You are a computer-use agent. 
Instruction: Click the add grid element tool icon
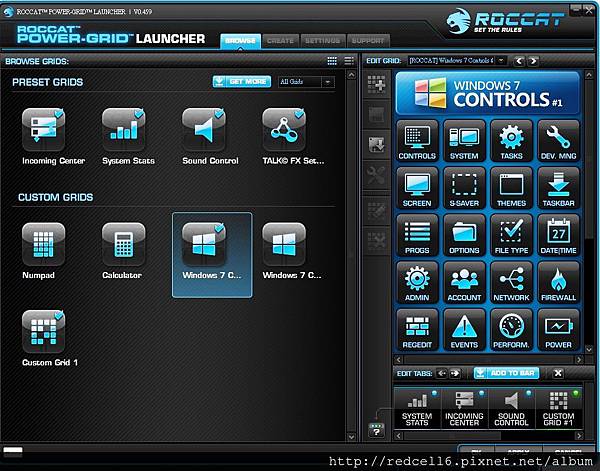(x=377, y=85)
